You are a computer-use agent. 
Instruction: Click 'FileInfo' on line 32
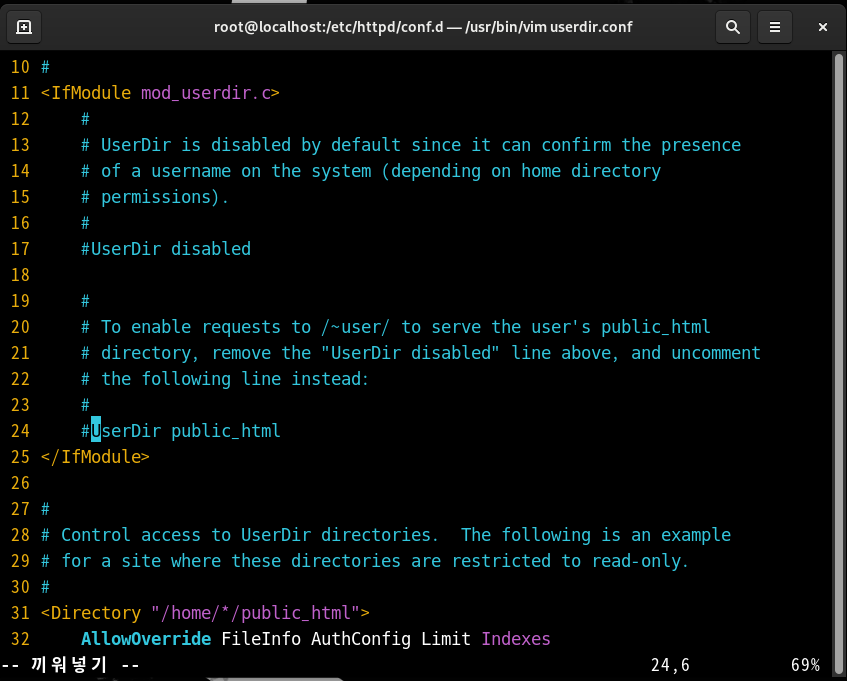click(261, 639)
